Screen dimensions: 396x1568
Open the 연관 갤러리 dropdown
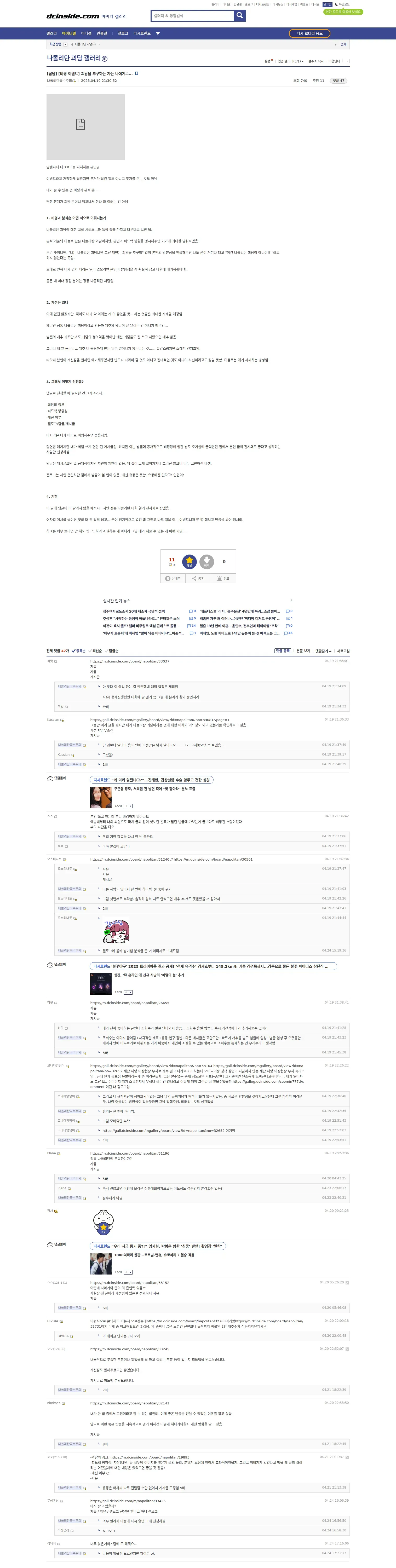click(x=291, y=61)
